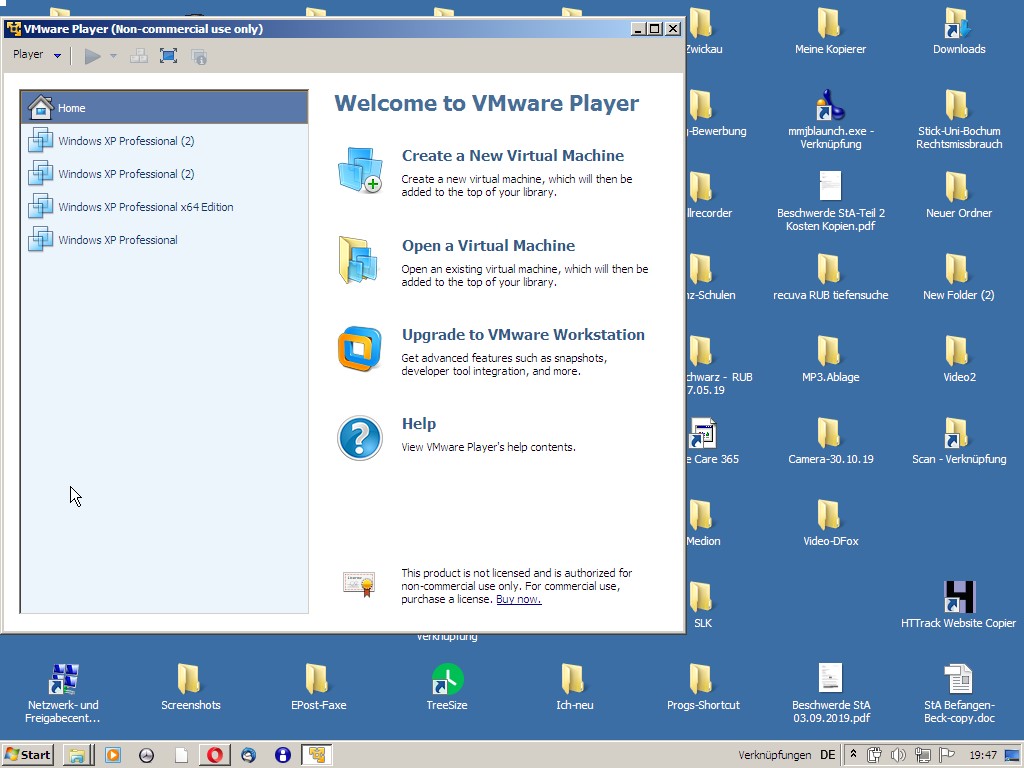Expand the power-on arrow next to play button
Viewport: 1024px width, 768px height.
coord(113,56)
